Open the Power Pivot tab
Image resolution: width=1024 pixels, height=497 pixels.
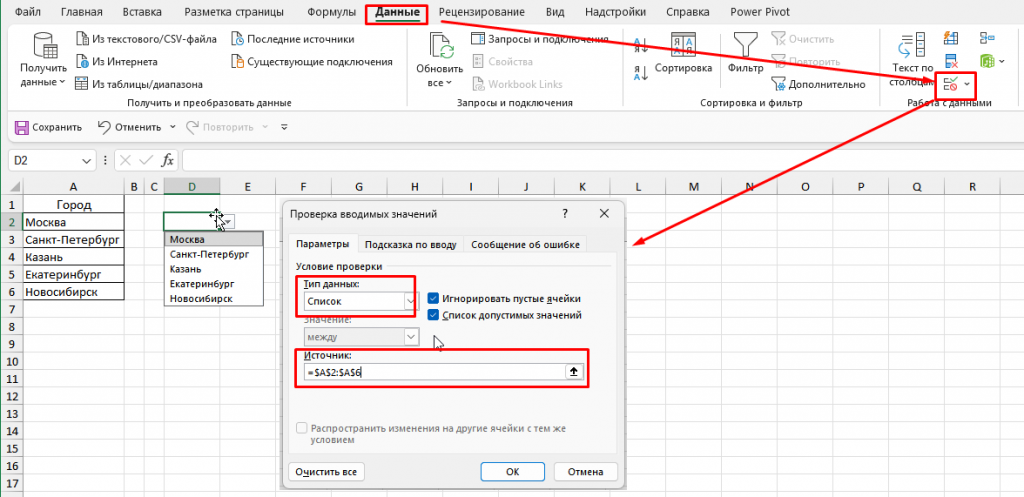(760, 12)
